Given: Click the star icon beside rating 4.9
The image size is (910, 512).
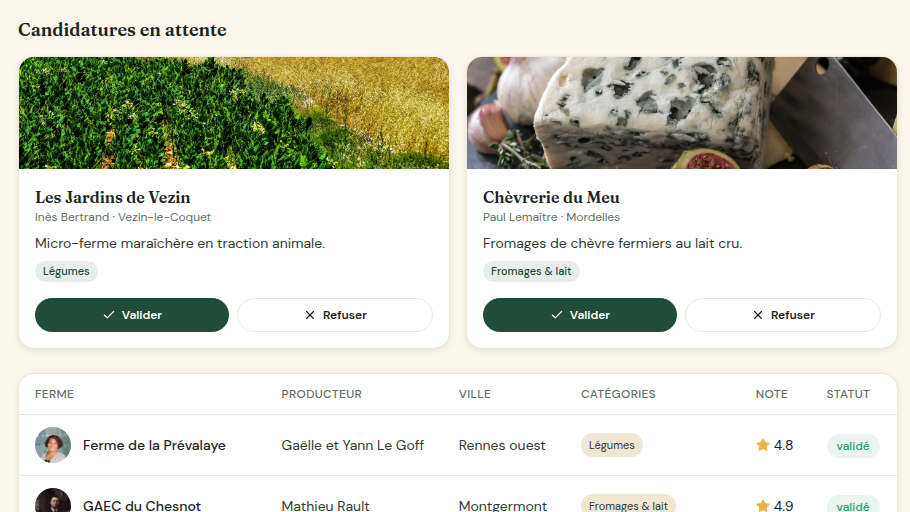Looking at the screenshot, I should tap(763, 506).
